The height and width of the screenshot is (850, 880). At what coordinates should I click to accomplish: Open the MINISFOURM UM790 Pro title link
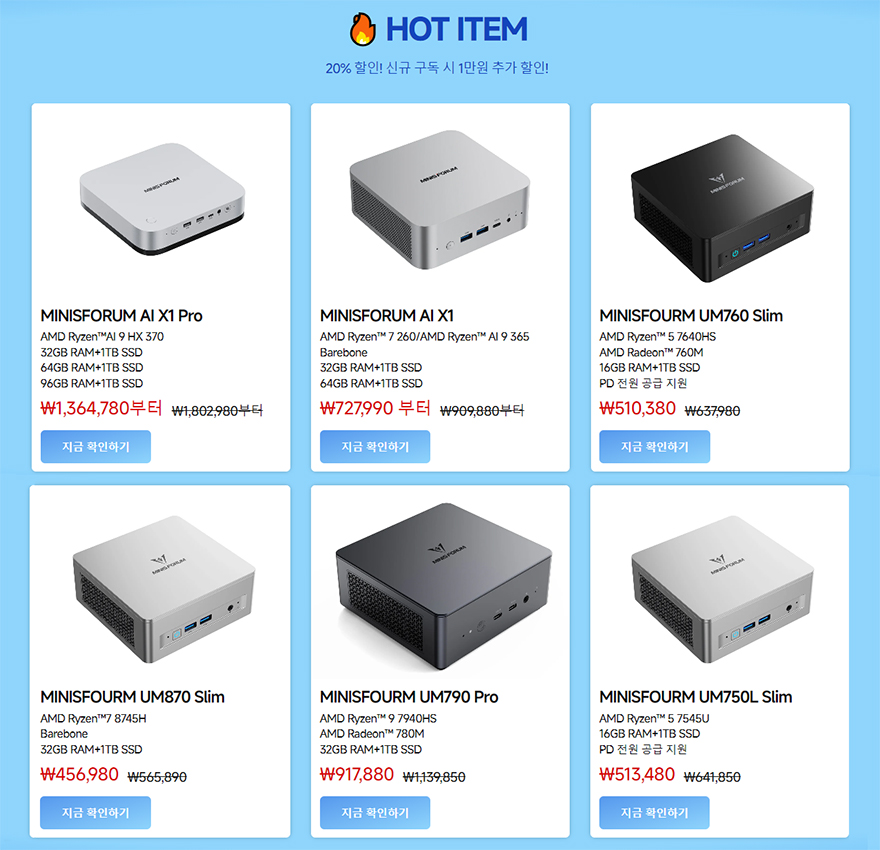(x=409, y=697)
